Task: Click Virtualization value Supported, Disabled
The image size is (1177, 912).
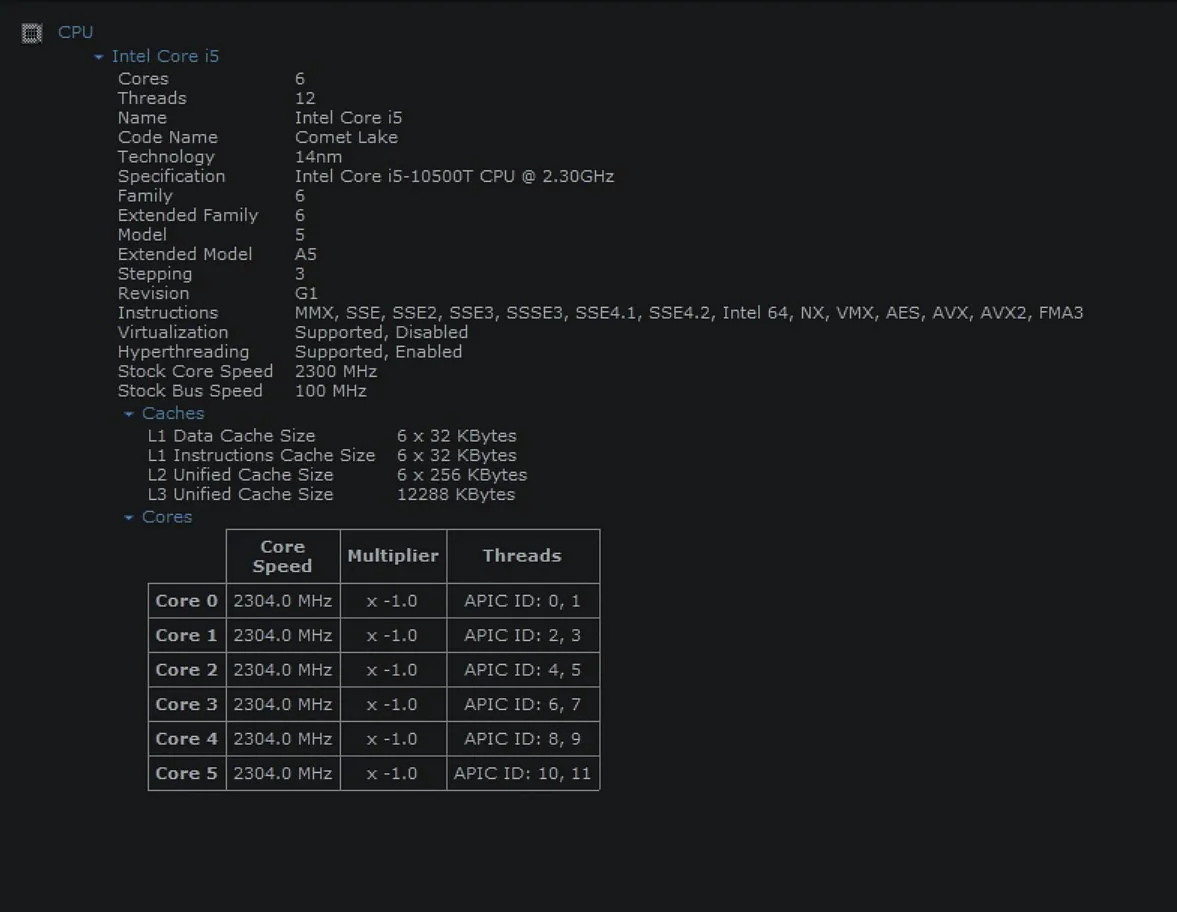Action: click(x=381, y=333)
